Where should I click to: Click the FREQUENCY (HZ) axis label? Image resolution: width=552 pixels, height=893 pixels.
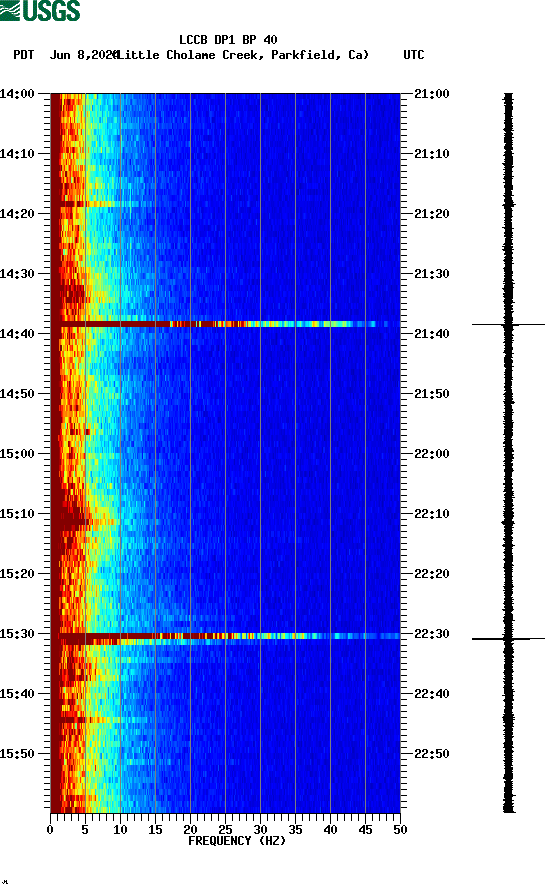[x=236, y=841]
